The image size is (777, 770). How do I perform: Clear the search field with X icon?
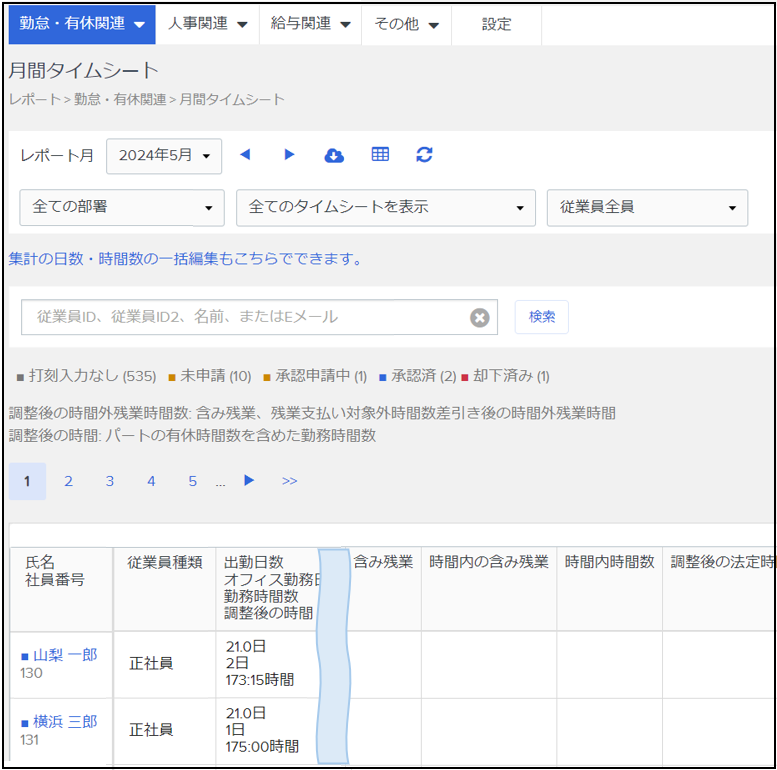click(x=480, y=318)
